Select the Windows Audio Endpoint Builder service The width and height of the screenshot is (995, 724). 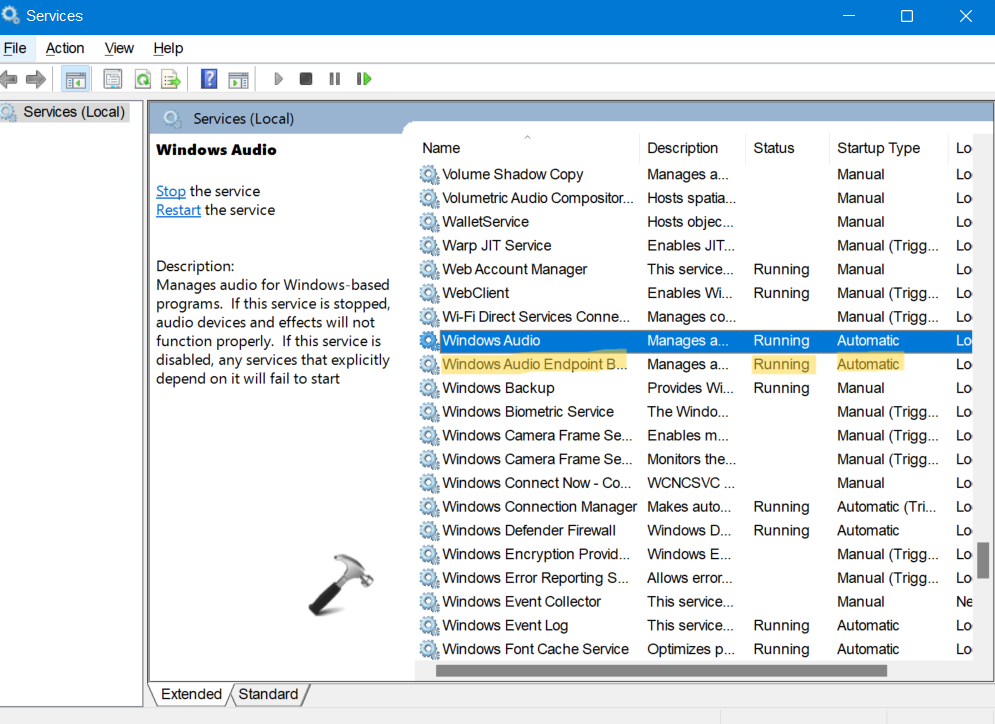pos(534,365)
